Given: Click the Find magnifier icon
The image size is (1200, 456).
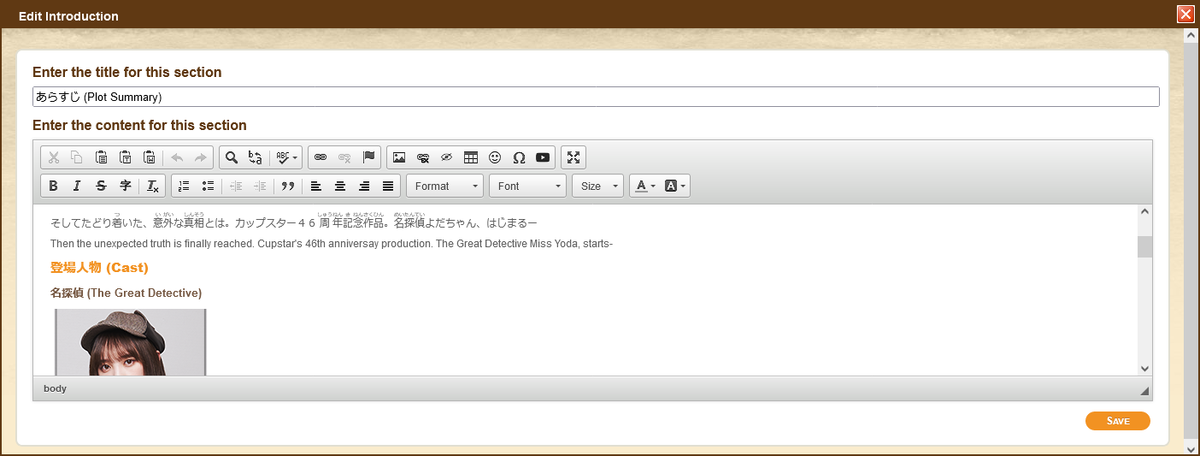Looking at the screenshot, I should click(x=231, y=157).
